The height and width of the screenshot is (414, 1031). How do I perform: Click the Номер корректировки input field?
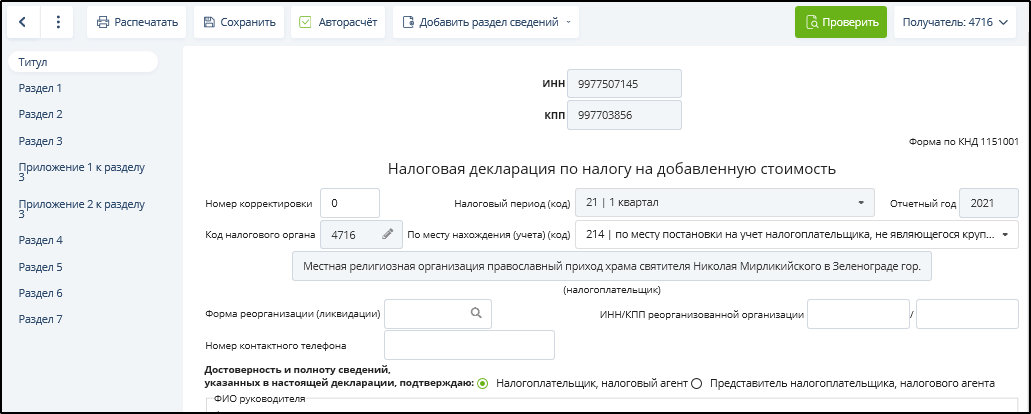point(350,203)
